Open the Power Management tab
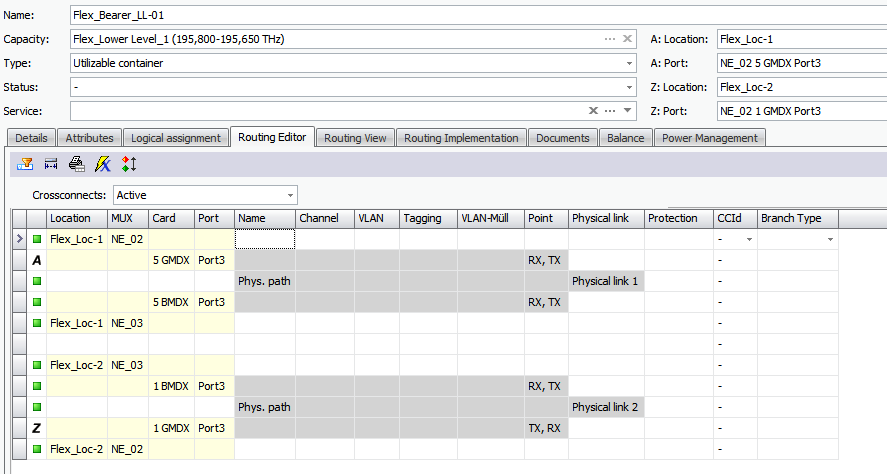Image resolution: width=887 pixels, height=474 pixels. (710, 138)
